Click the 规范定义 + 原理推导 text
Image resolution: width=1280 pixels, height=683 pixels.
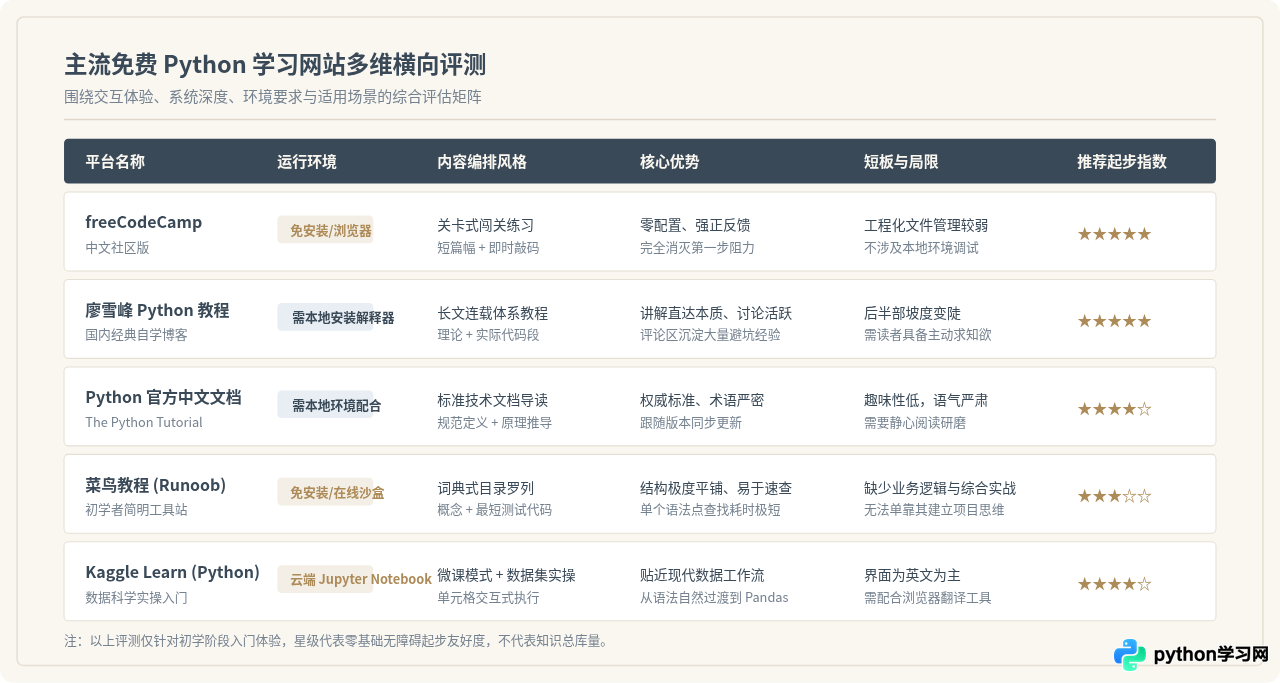[x=494, y=422]
